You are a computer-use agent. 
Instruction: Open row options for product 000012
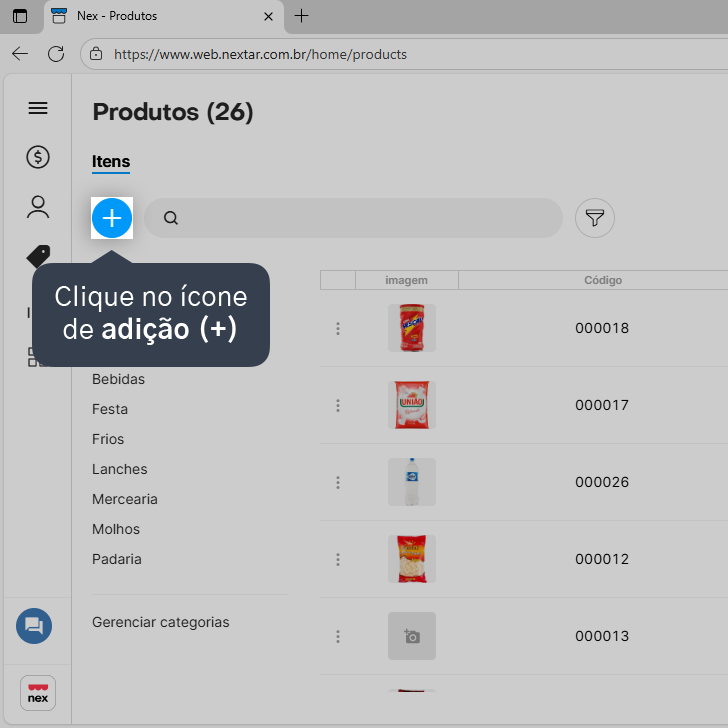[338, 559]
